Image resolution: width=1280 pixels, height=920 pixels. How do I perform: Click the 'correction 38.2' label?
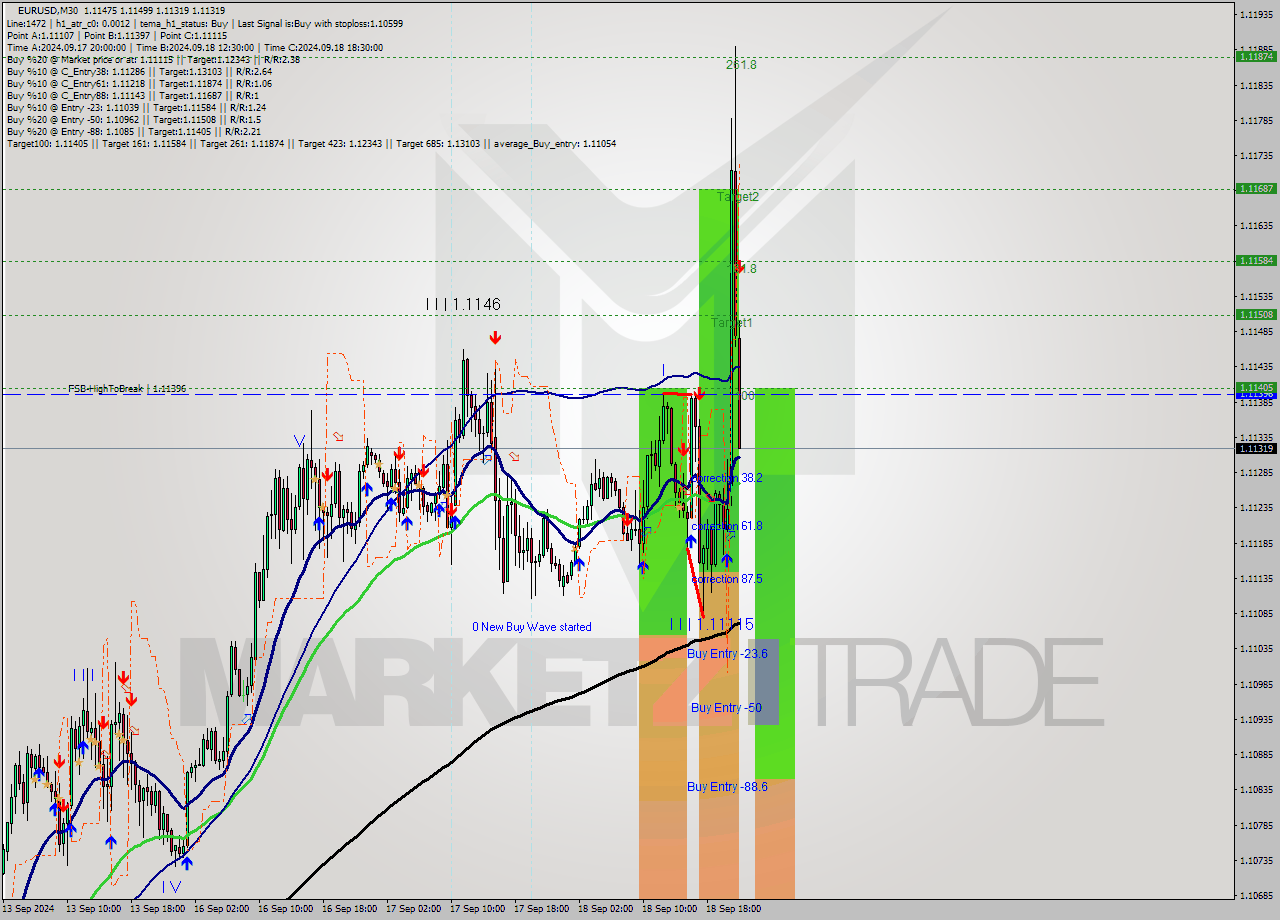coord(727,478)
